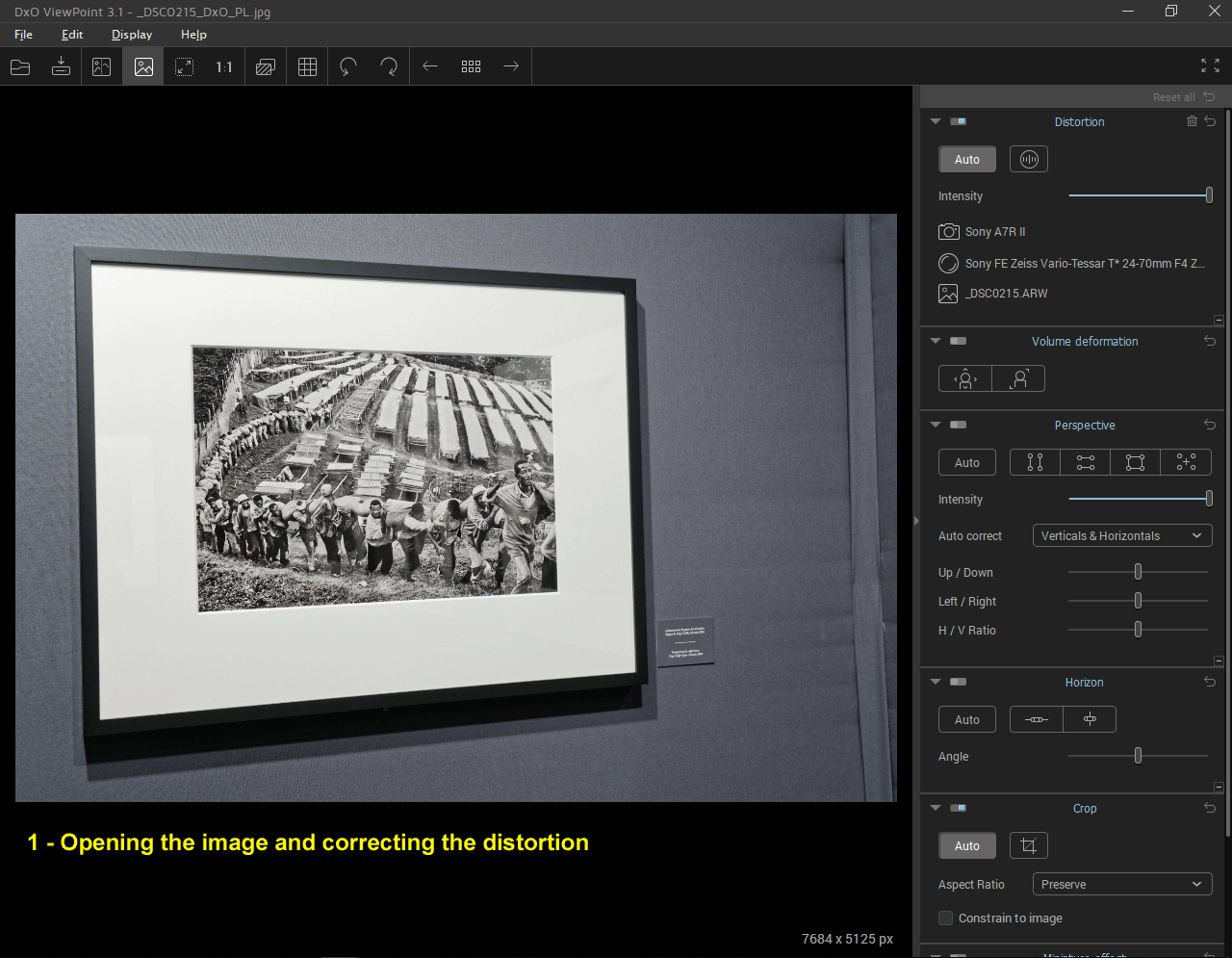The height and width of the screenshot is (958, 1232).
Task: Collapse the Distortion palette
Action: [x=935, y=121]
